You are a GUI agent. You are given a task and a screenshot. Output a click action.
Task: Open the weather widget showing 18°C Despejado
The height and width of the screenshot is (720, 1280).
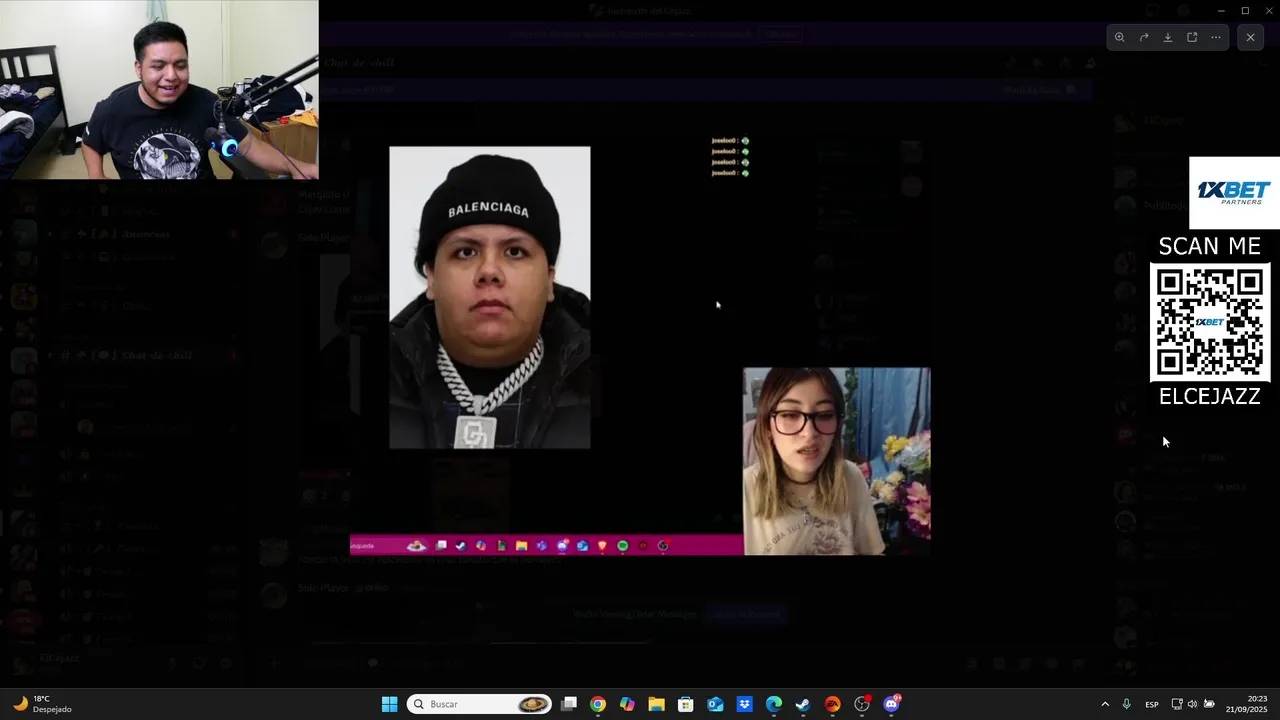click(x=41, y=704)
